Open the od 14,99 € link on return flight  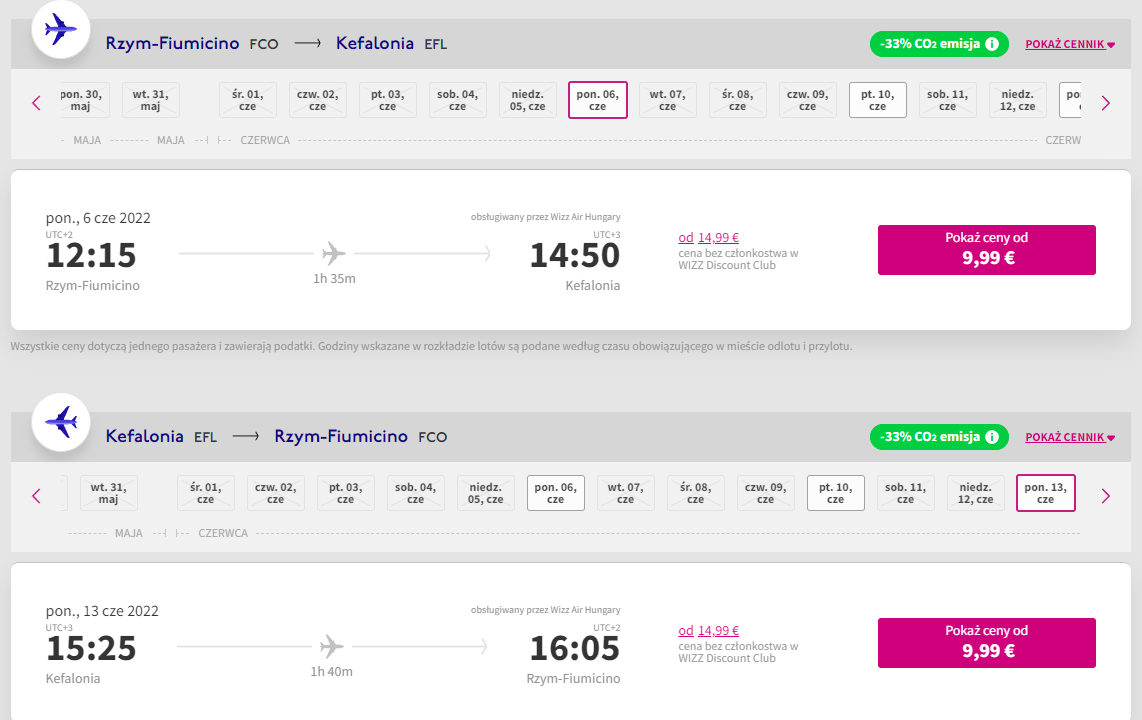pyautogui.click(x=709, y=630)
